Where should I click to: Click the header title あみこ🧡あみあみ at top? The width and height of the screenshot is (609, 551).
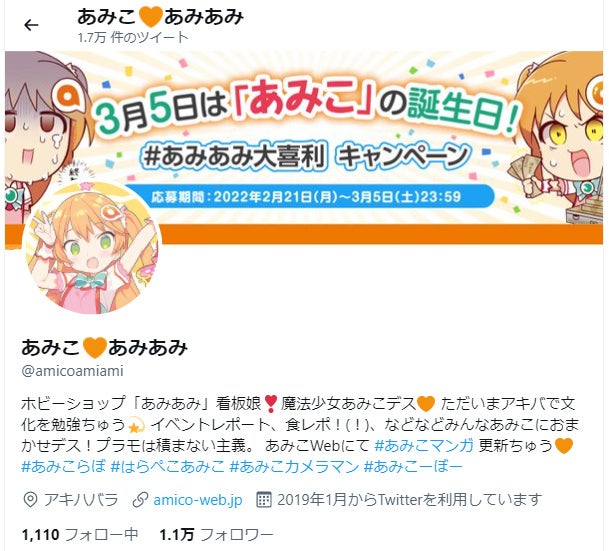click(160, 17)
